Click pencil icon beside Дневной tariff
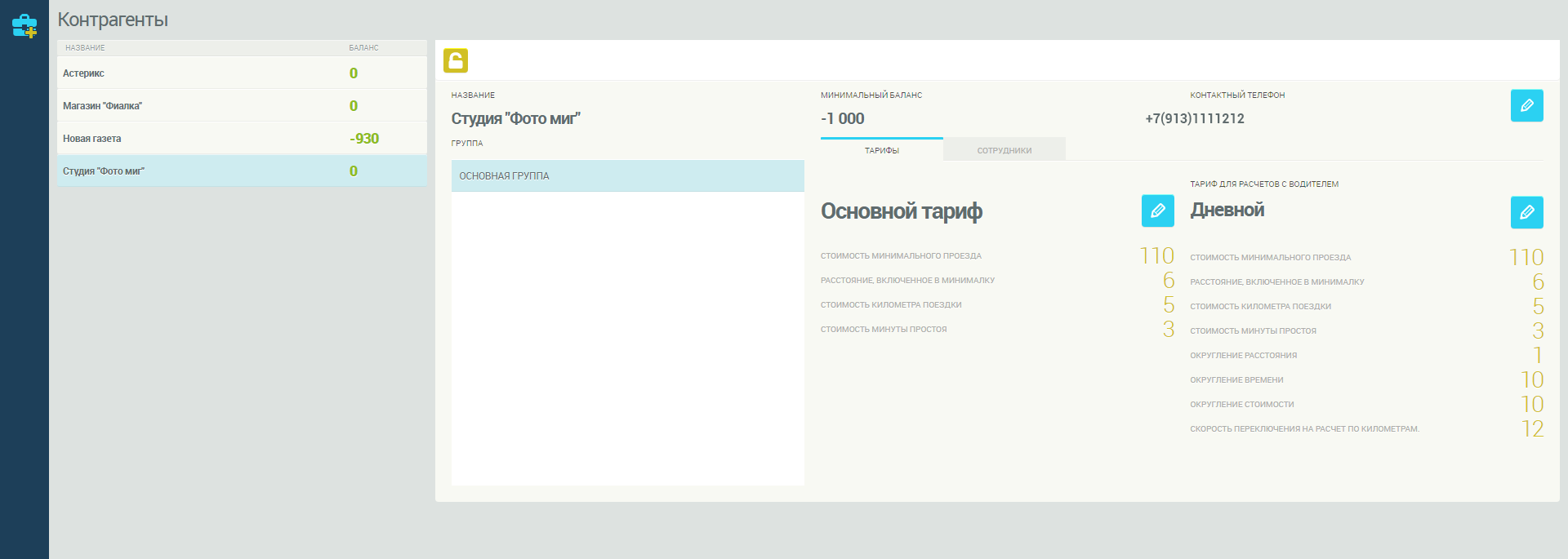This screenshot has height=559, width=1568. click(x=1526, y=212)
